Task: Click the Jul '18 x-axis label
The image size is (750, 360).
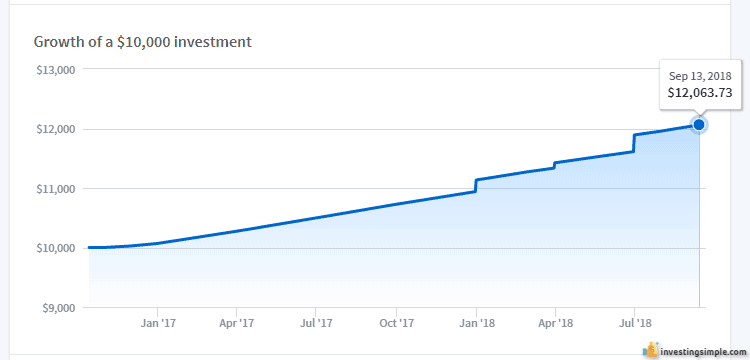Action: click(x=635, y=323)
